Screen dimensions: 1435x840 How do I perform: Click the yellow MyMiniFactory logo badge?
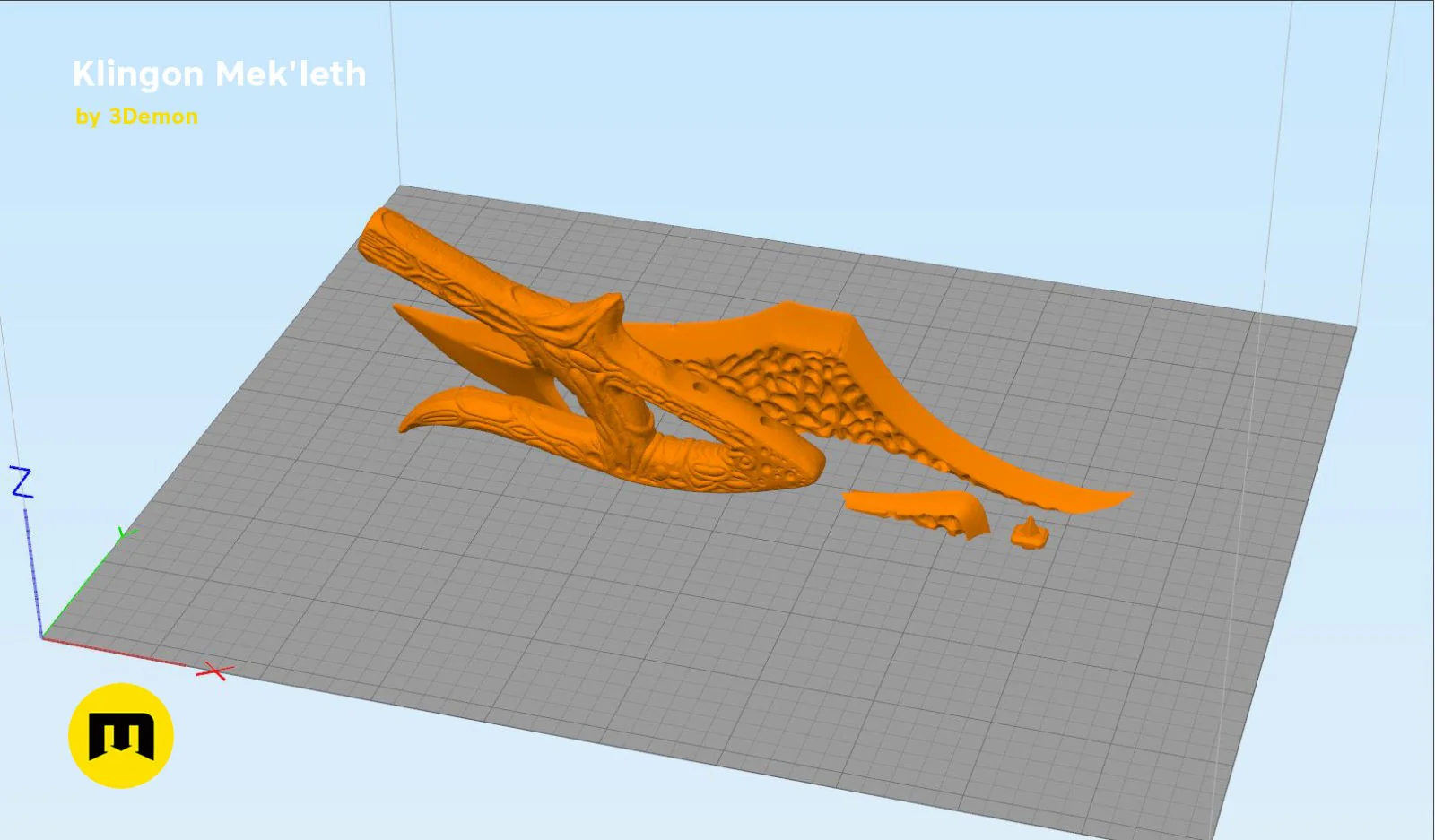[121, 736]
